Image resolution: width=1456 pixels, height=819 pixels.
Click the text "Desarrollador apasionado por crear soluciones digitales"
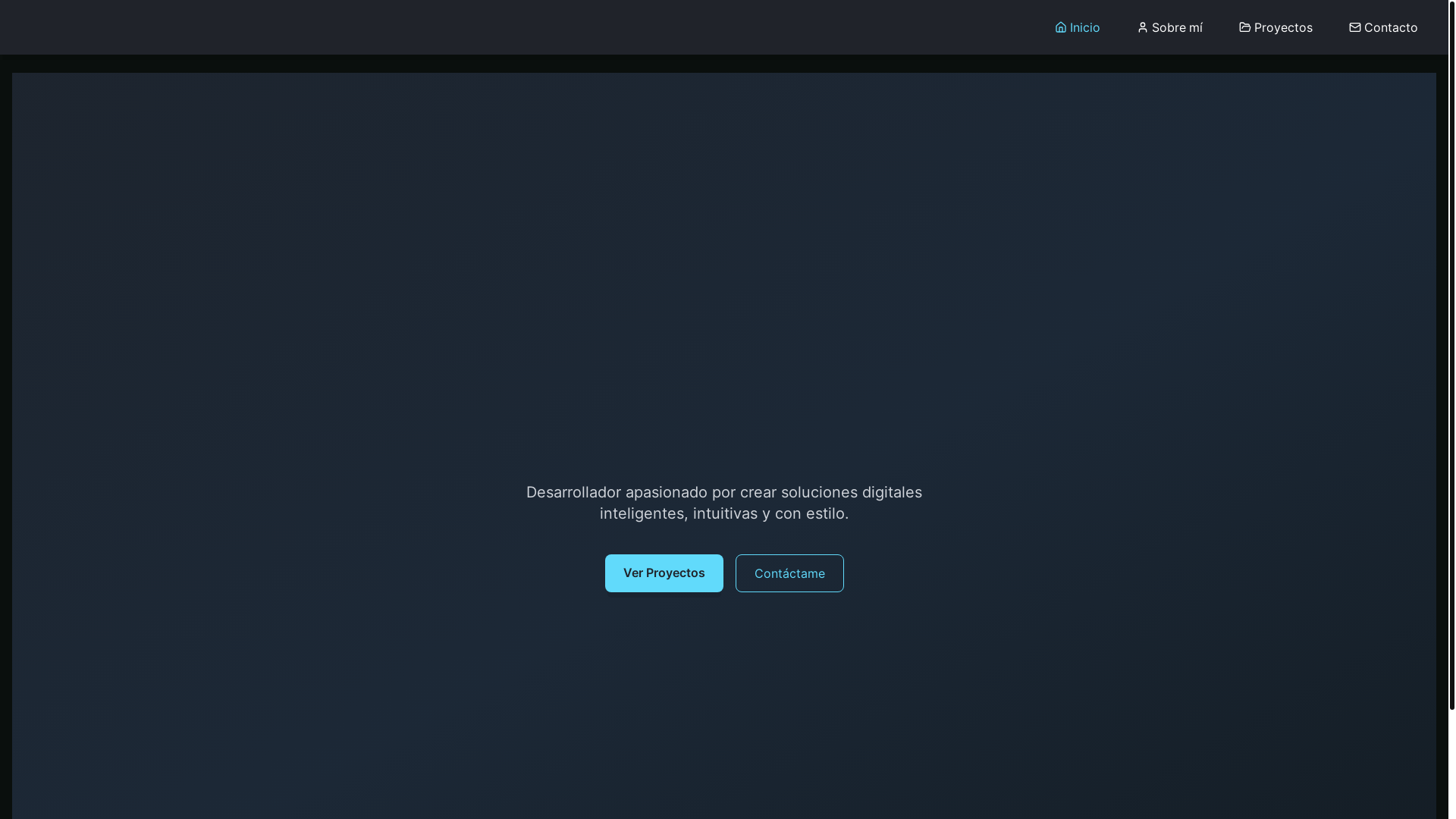pyautogui.click(x=724, y=493)
